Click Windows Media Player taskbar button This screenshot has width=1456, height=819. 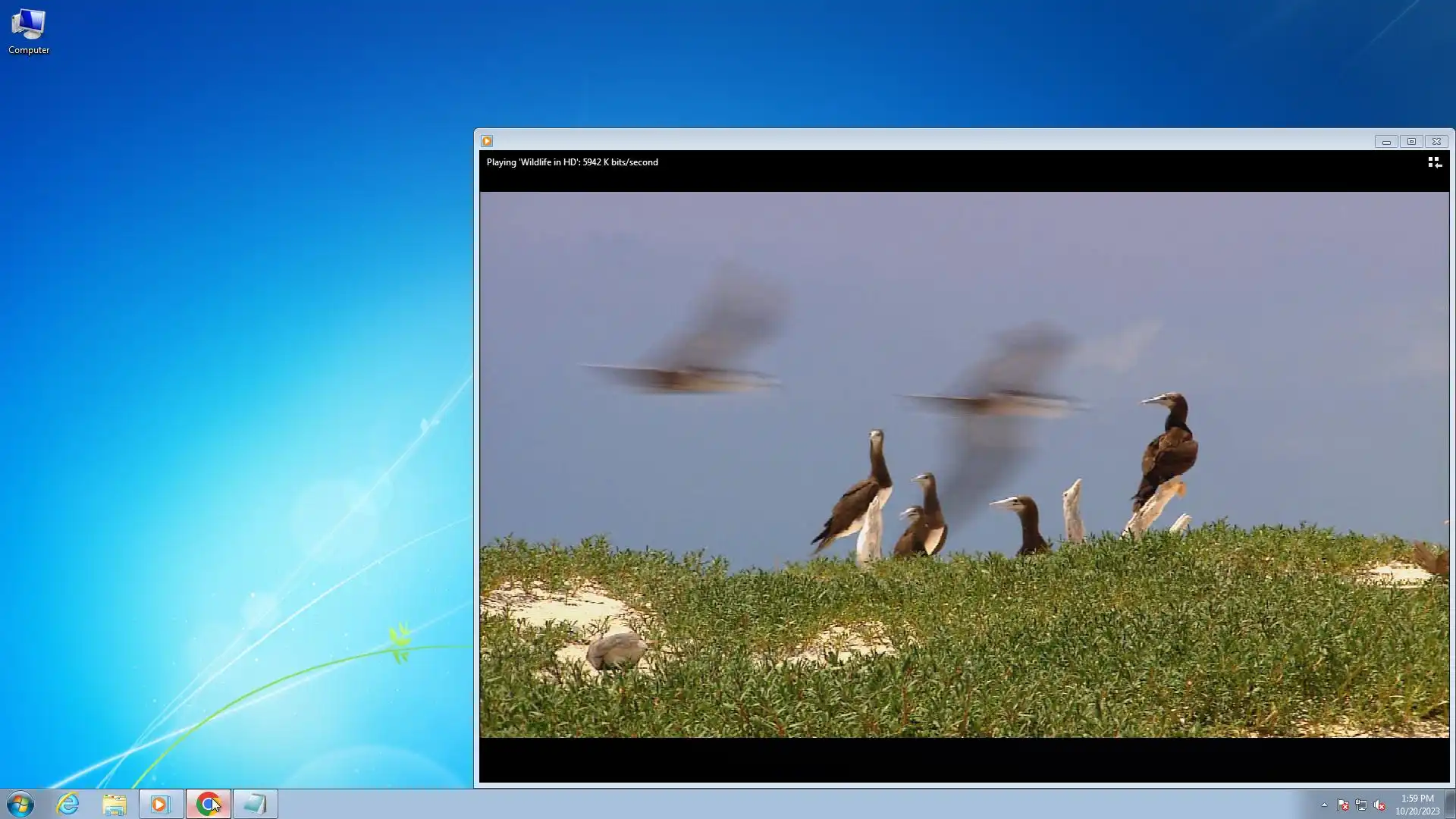[x=161, y=804]
